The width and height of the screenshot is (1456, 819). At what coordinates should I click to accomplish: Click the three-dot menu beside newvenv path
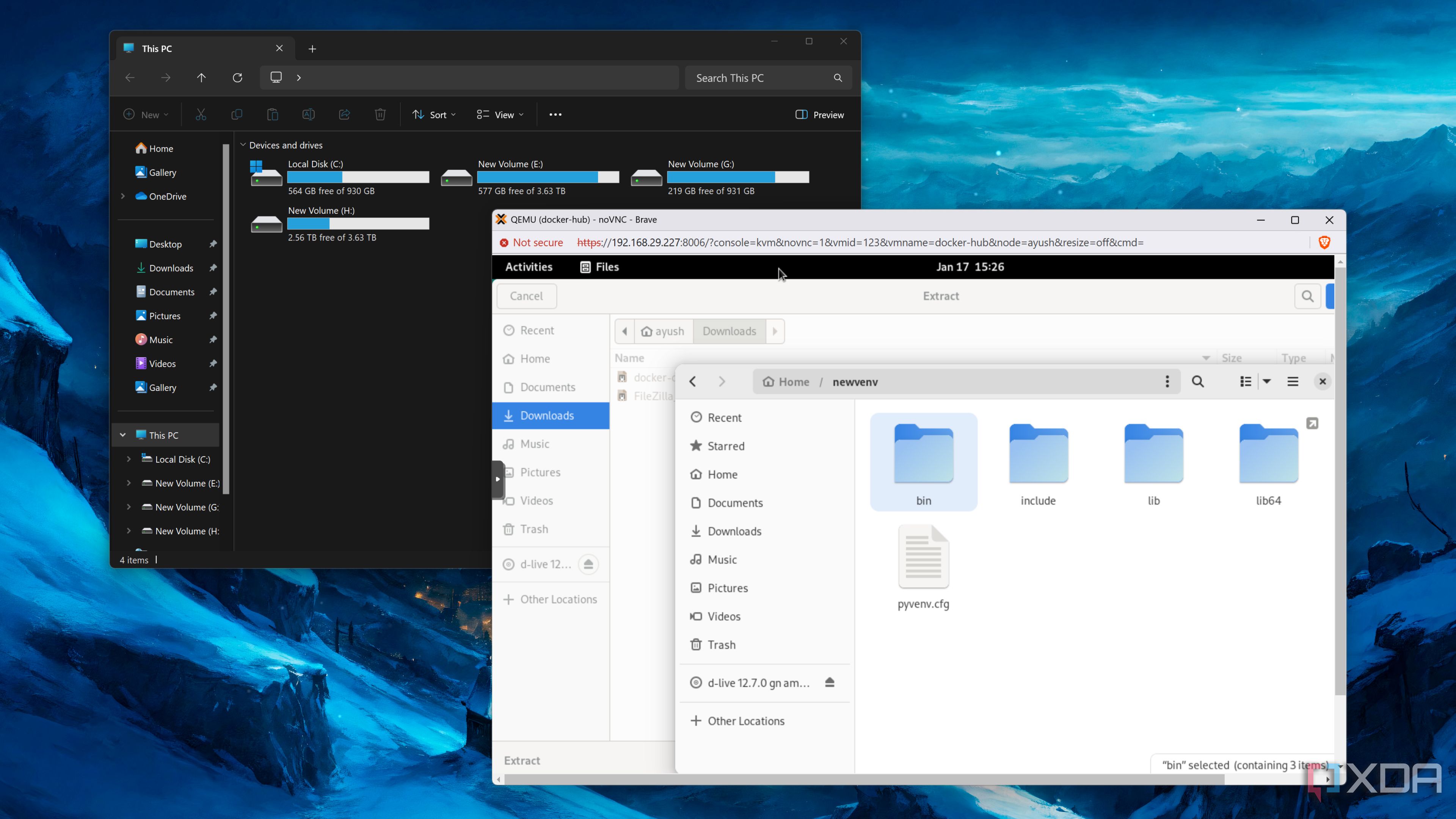tap(1167, 381)
